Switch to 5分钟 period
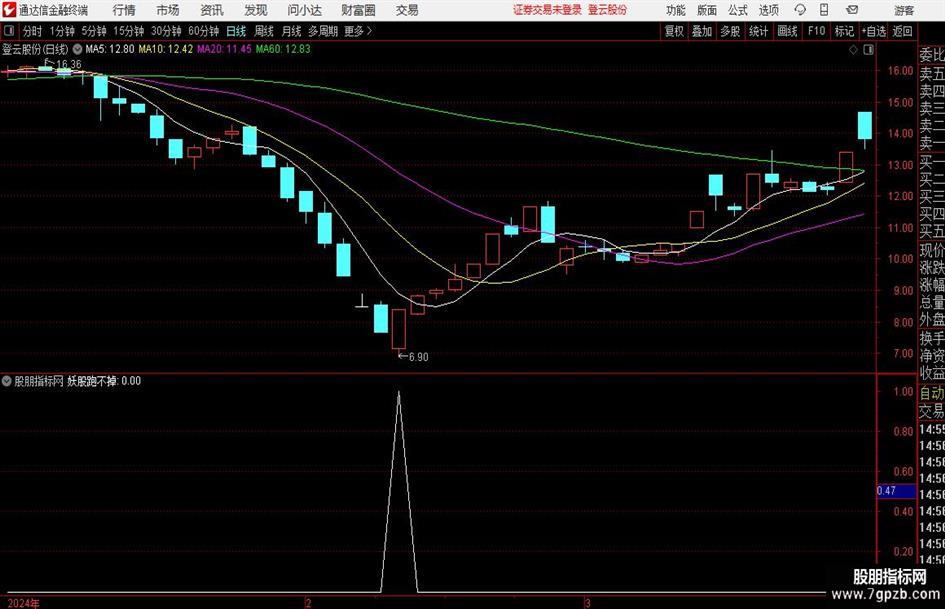Image resolution: width=945 pixels, height=609 pixels. point(93,31)
